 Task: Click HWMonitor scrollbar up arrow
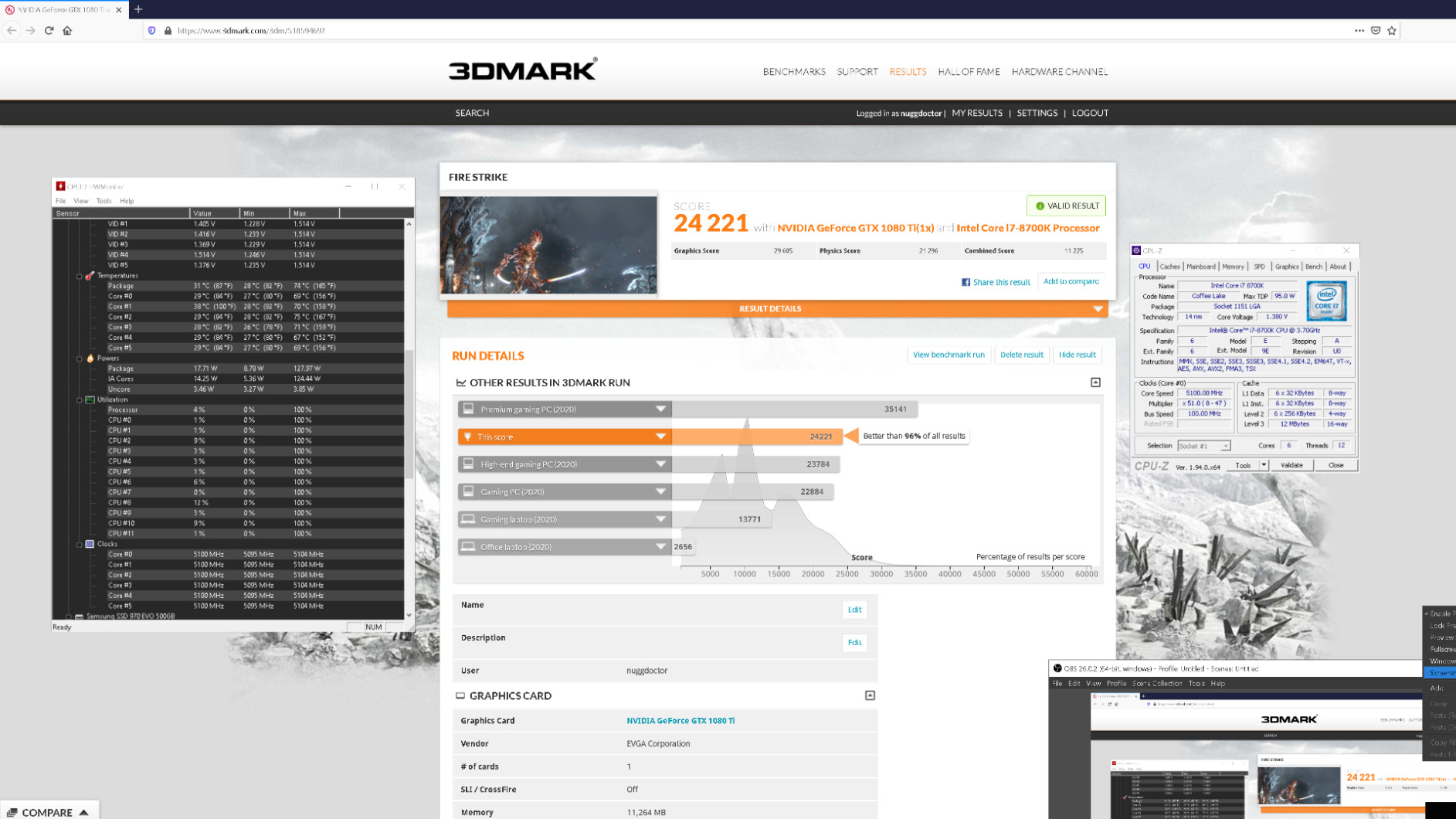click(x=409, y=224)
